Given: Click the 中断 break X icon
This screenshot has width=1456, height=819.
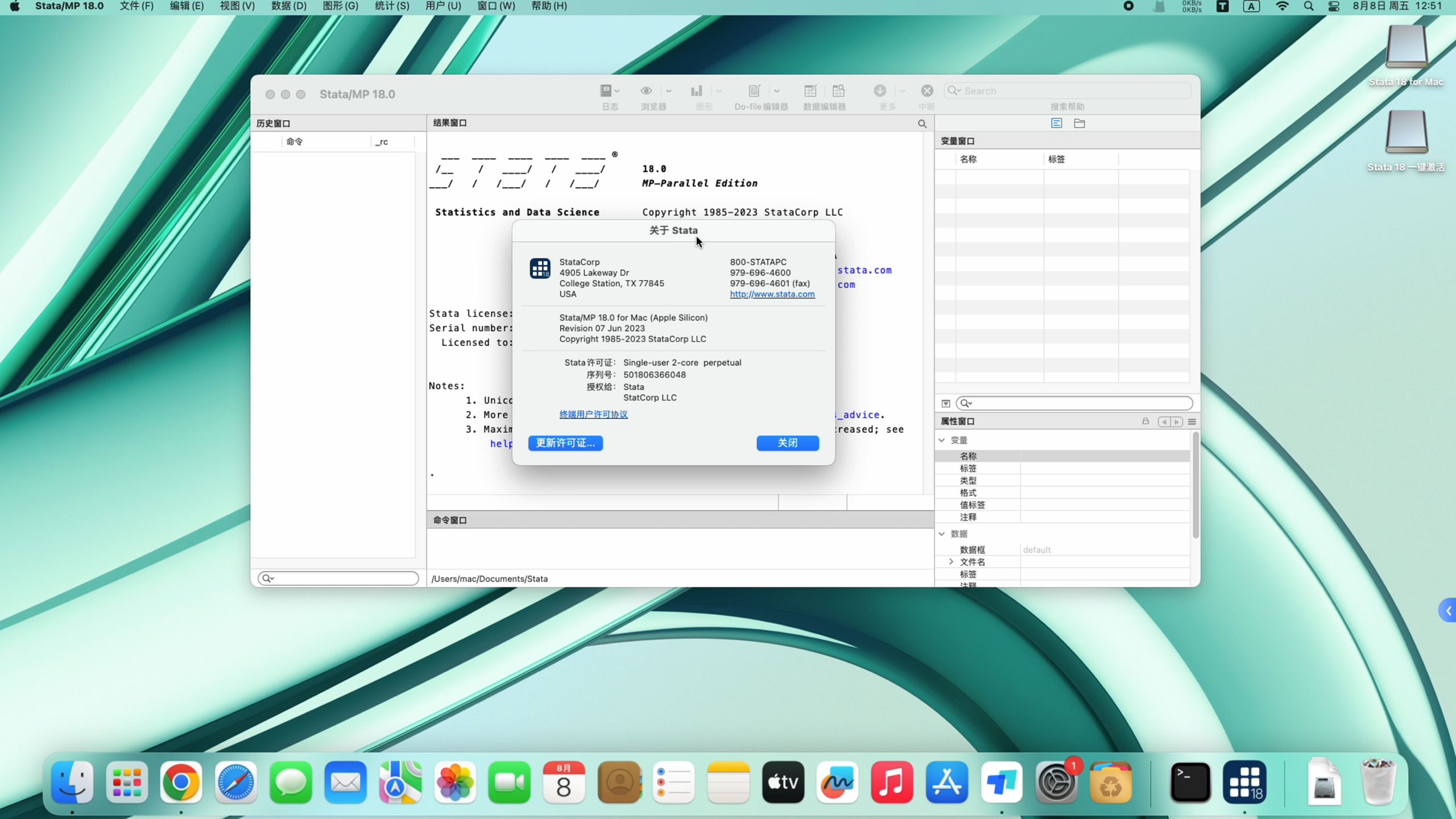Looking at the screenshot, I should (927, 90).
